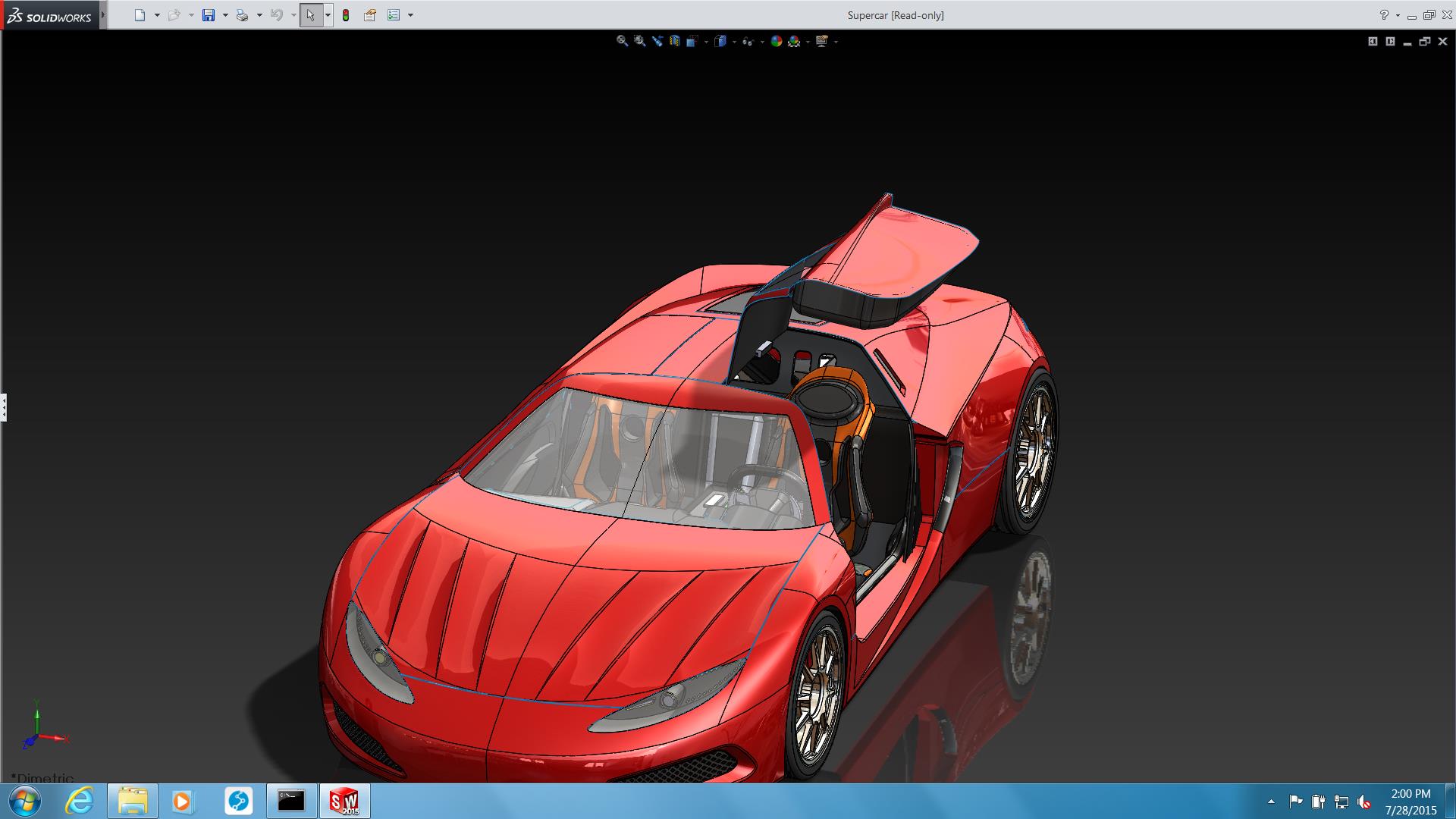Open Display Style dropdown arrow

pyautogui.click(x=735, y=42)
